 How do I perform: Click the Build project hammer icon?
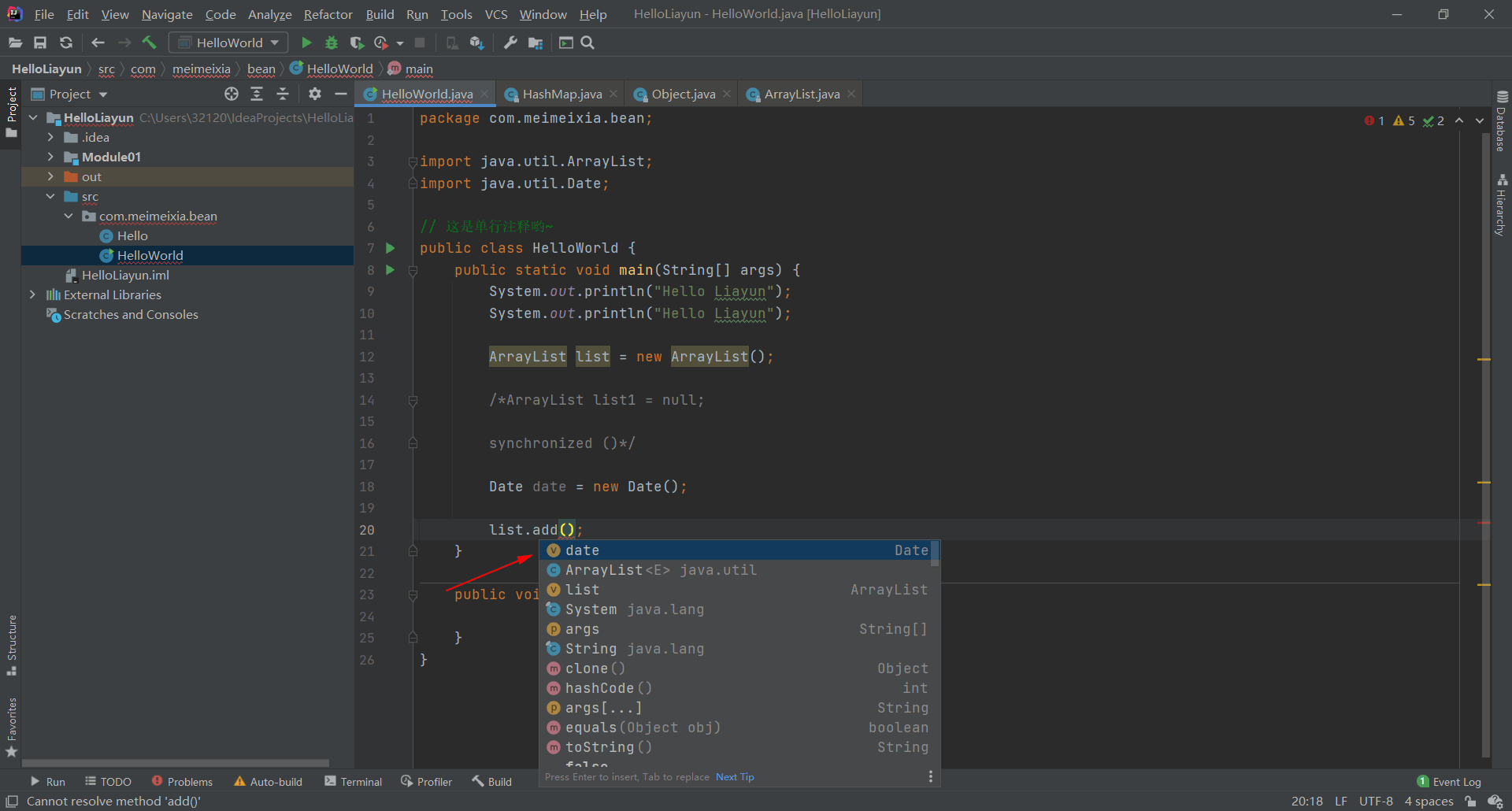[149, 43]
